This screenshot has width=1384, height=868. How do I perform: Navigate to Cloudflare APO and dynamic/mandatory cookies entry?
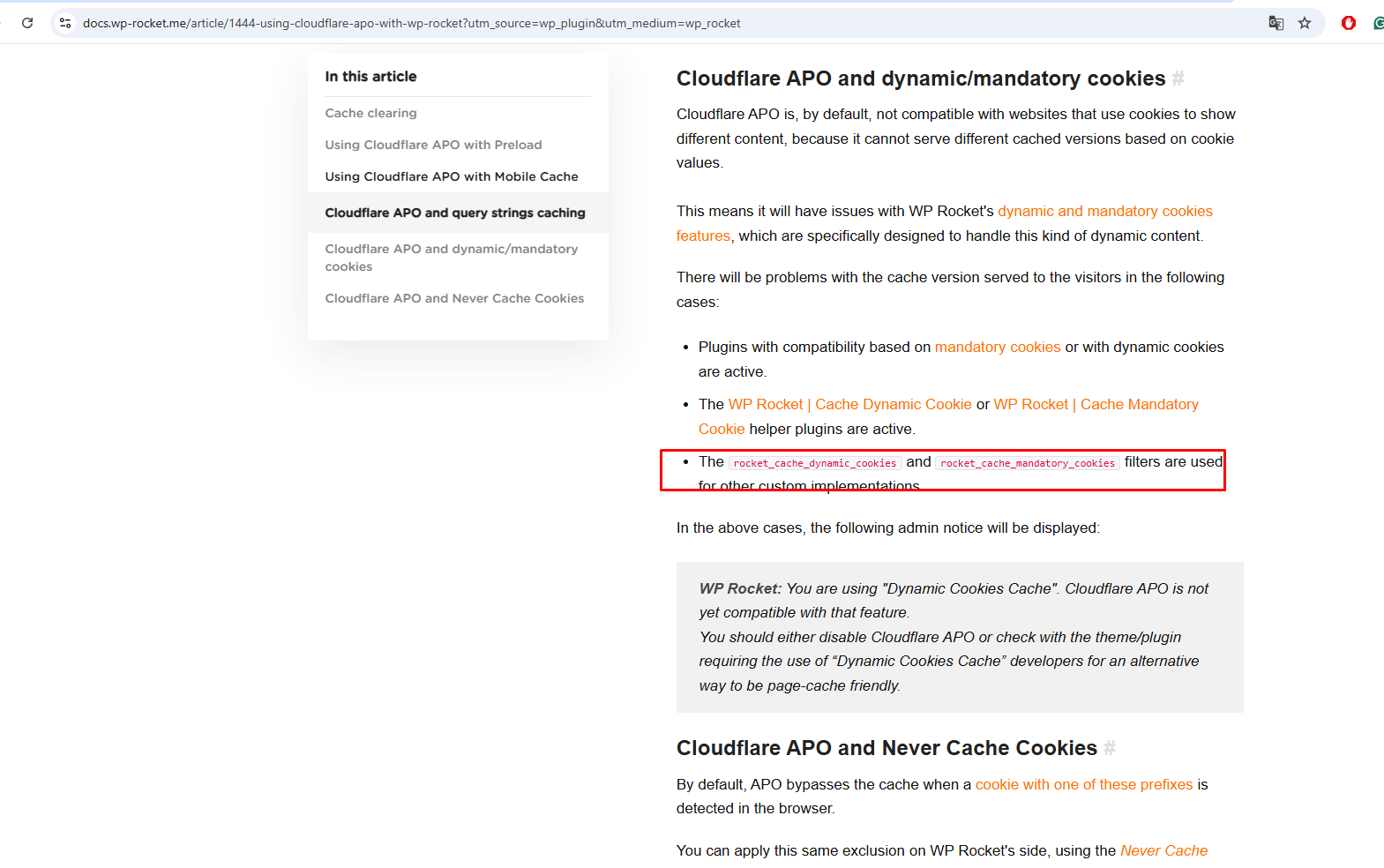tap(451, 258)
